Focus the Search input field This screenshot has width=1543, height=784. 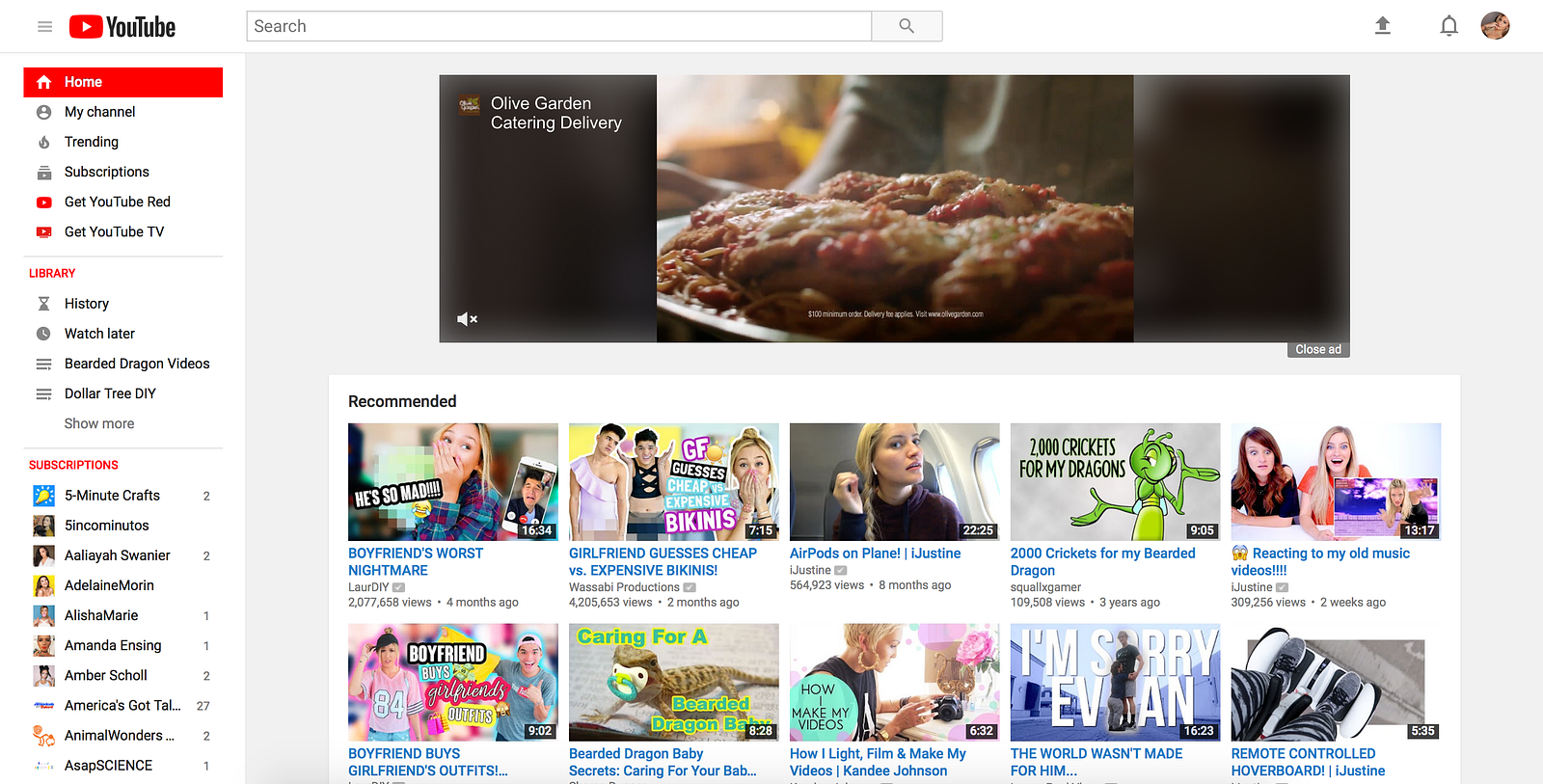(559, 26)
